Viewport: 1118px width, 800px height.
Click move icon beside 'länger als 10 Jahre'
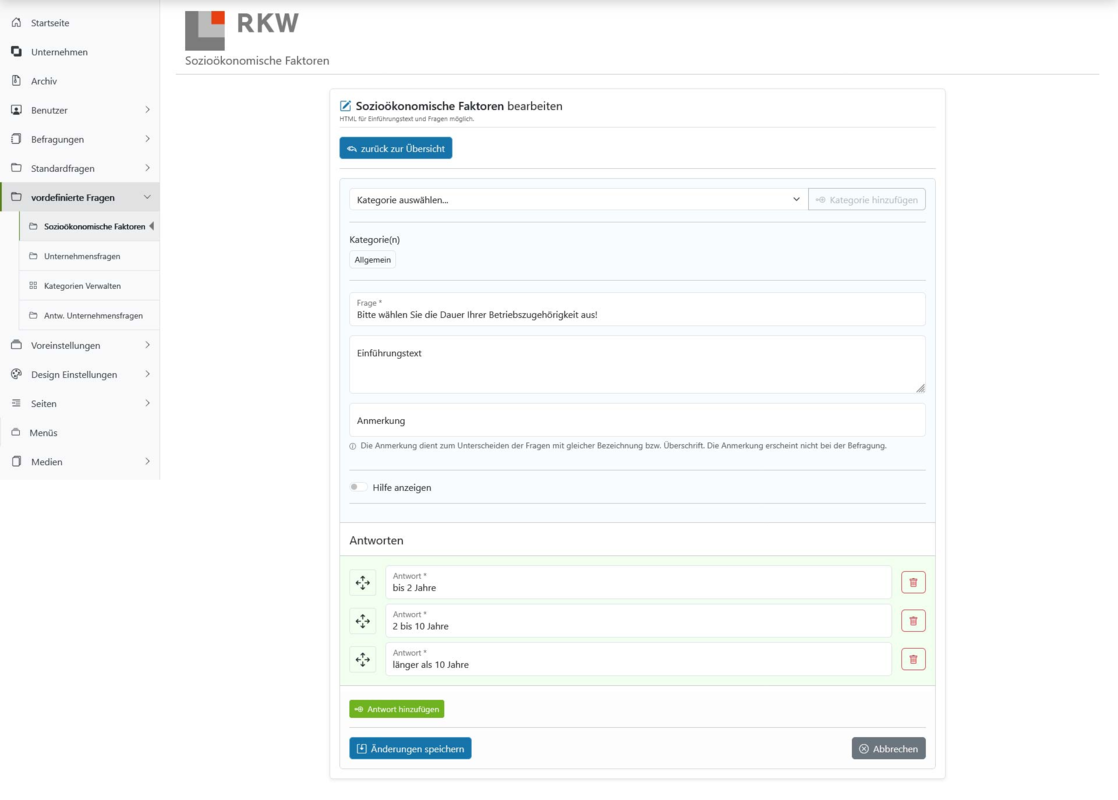pyautogui.click(x=362, y=660)
